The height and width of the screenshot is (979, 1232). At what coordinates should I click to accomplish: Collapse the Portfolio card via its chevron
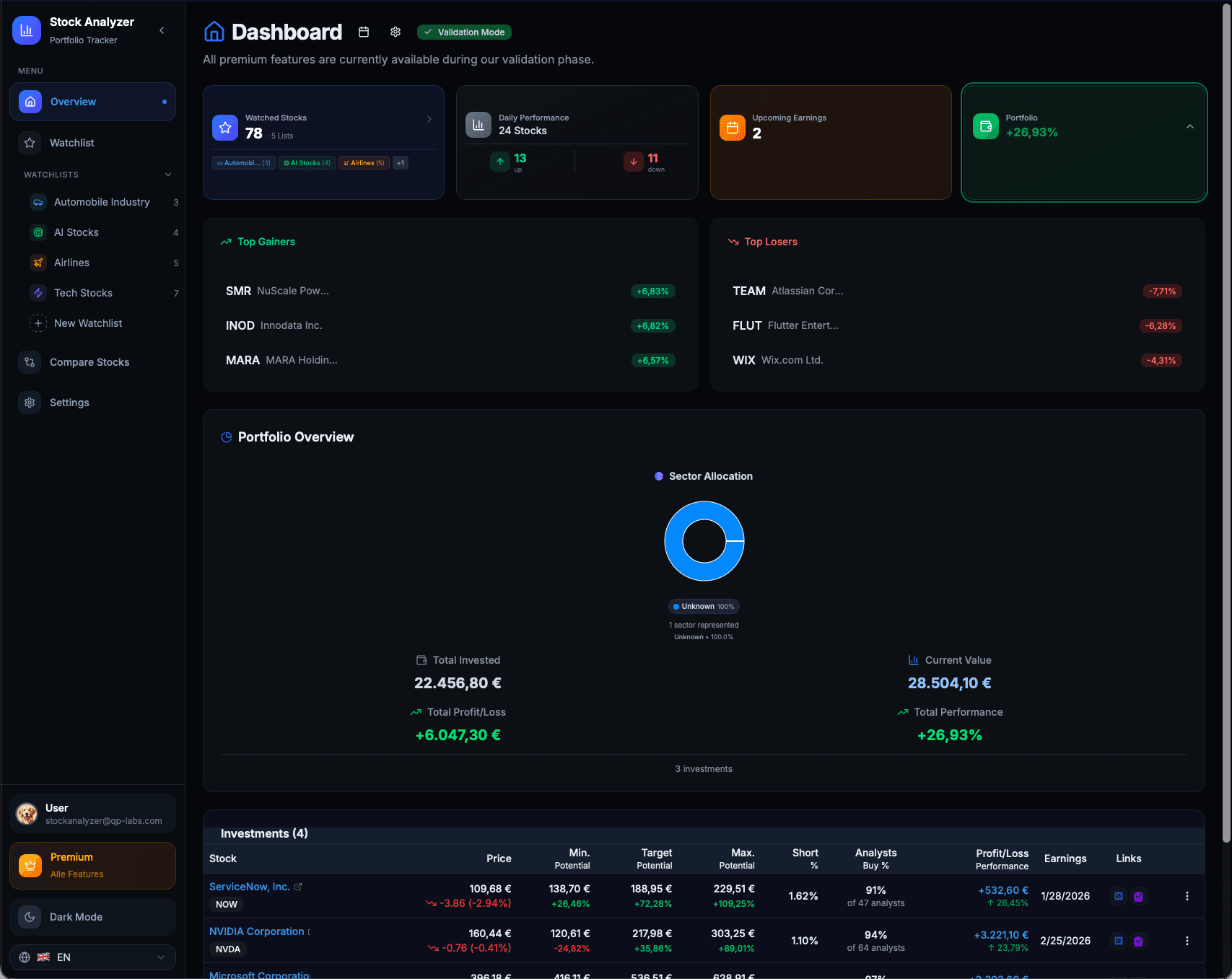[x=1190, y=126]
